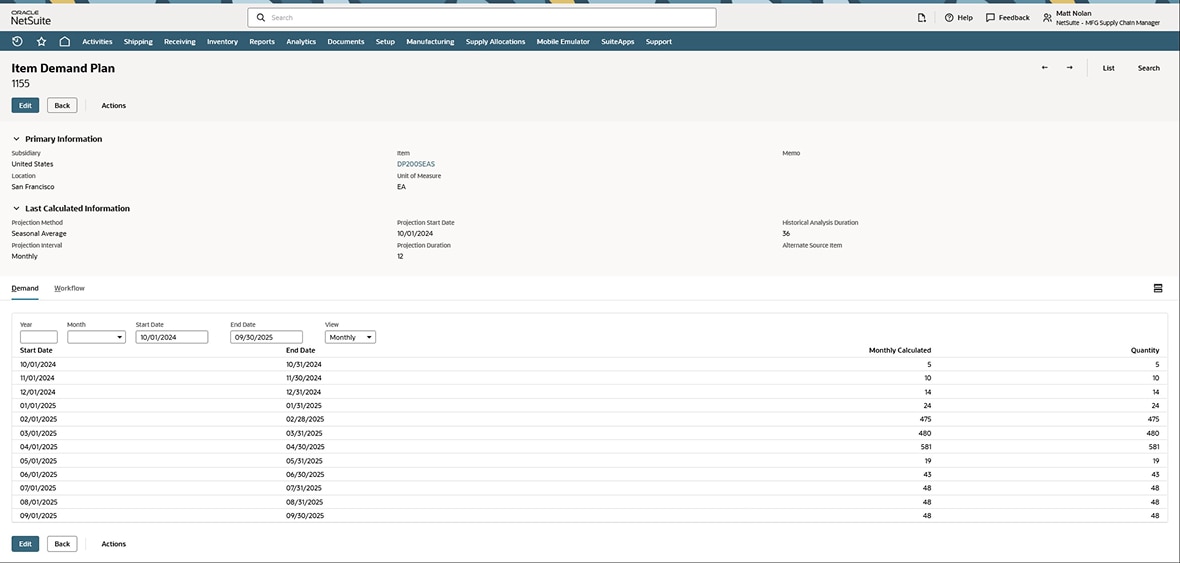Open the Manufacturing menu
This screenshot has height=563, width=1180.
tap(430, 41)
